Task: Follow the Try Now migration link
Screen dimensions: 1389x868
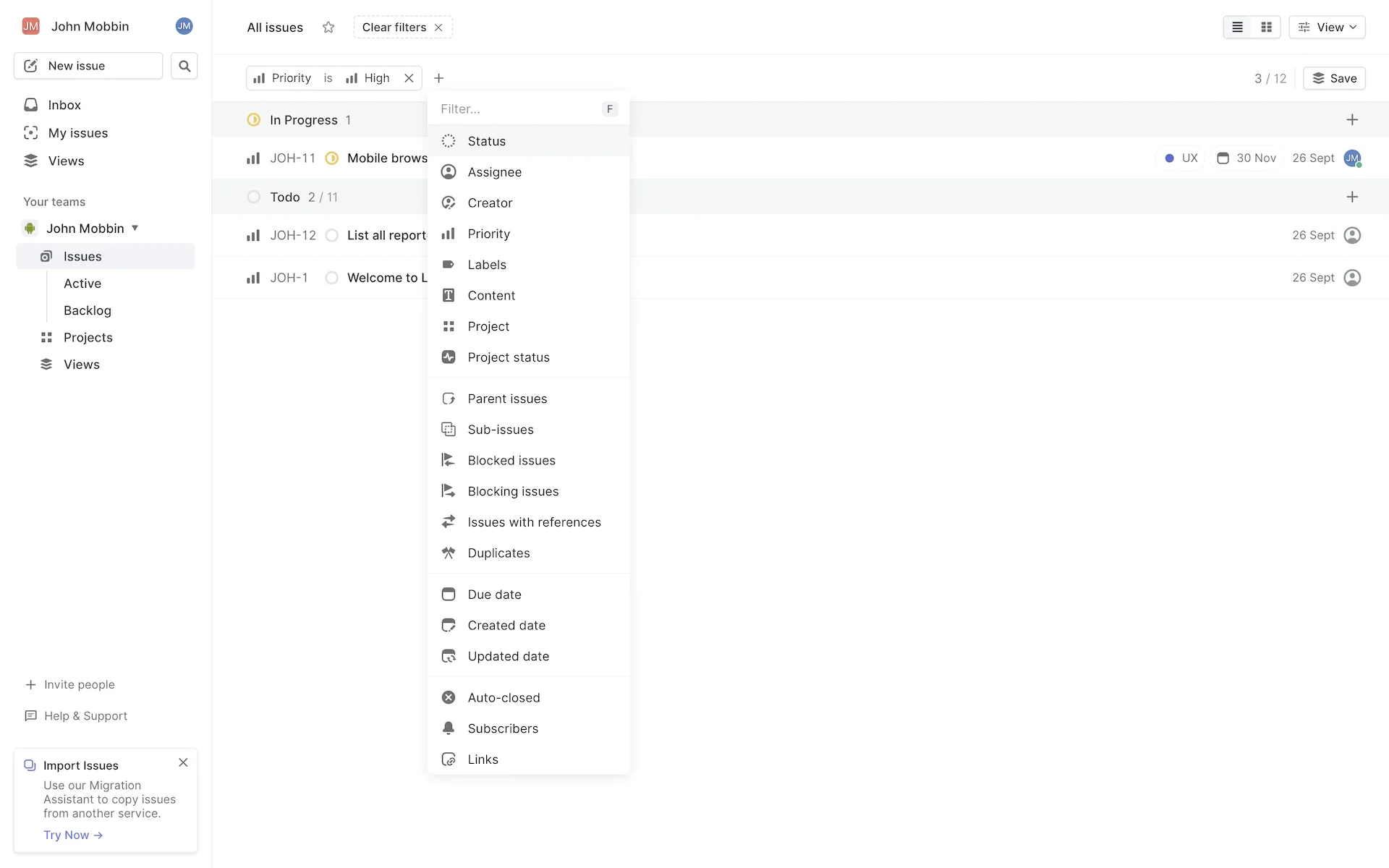Action: pyautogui.click(x=72, y=835)
